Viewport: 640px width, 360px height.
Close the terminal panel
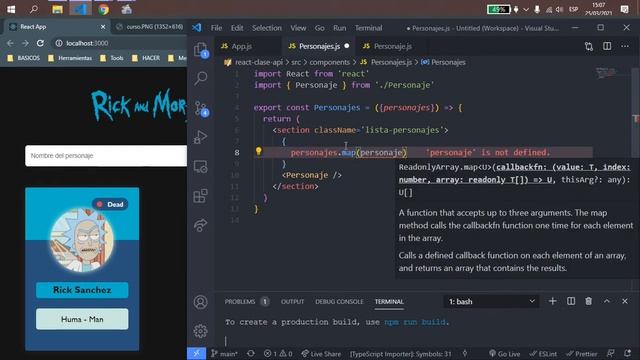[625, 301]
